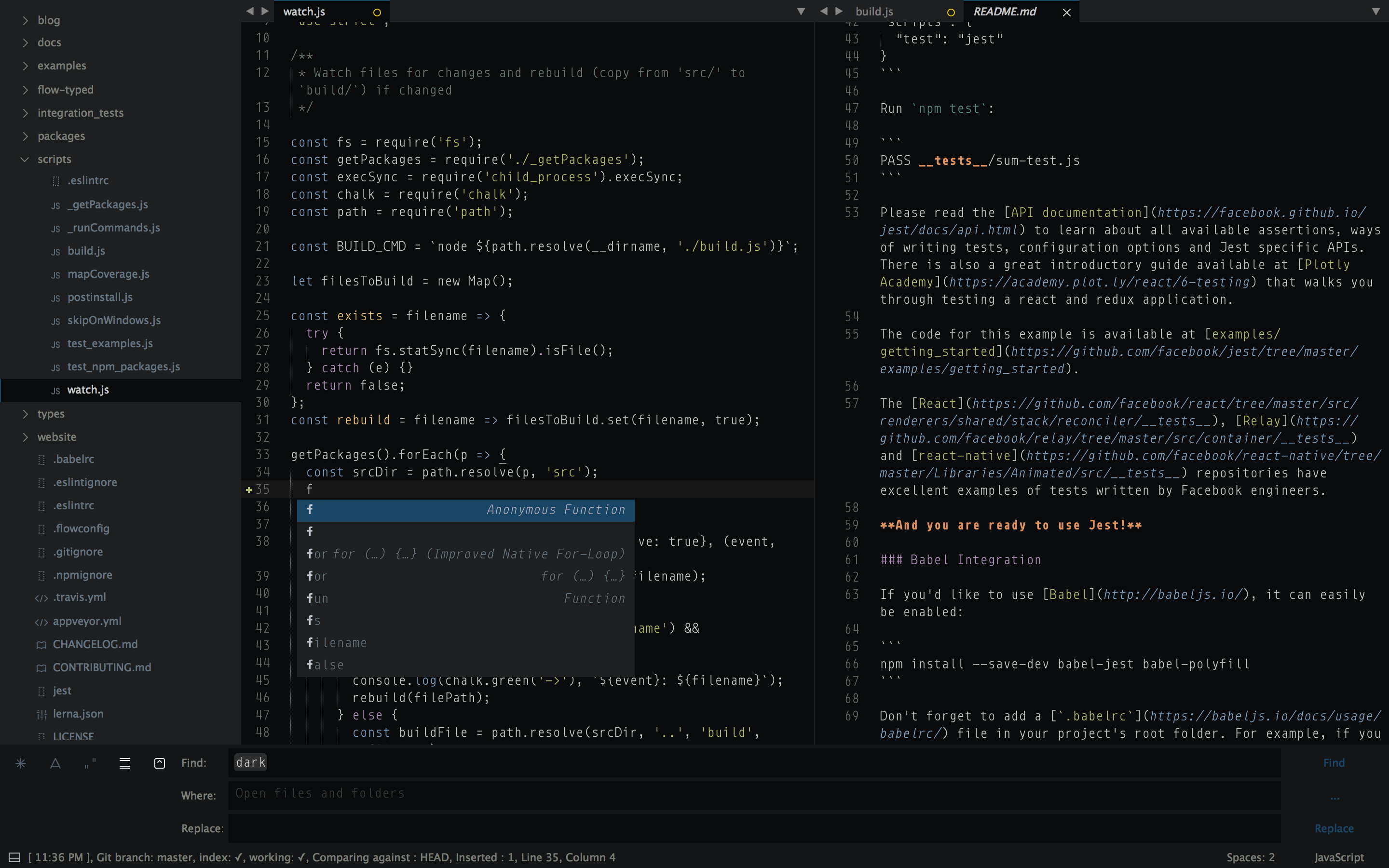The width and height of the screenshot is (1389, 868).
Task: Expand the website folder
Action: pos(25,437)
